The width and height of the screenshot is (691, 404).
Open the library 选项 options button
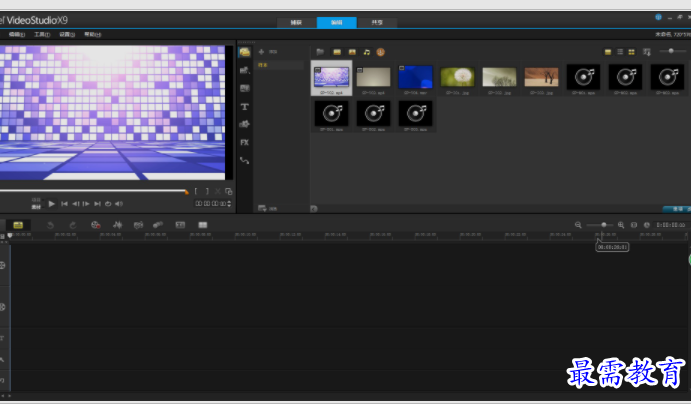pyautogui.click(x=677, y=209)
